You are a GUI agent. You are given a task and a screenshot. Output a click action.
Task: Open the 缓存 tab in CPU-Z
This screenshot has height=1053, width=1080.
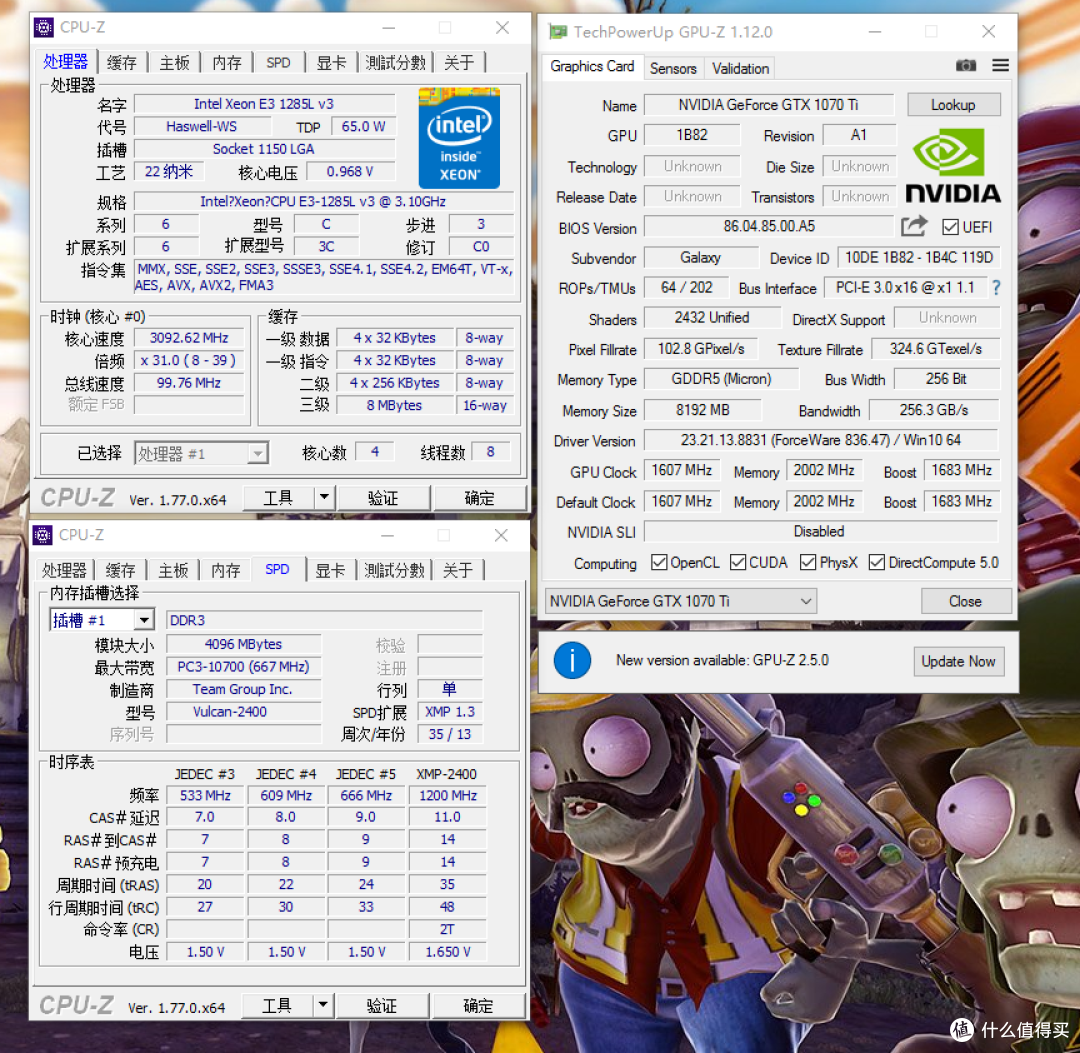tap(120, 61)
